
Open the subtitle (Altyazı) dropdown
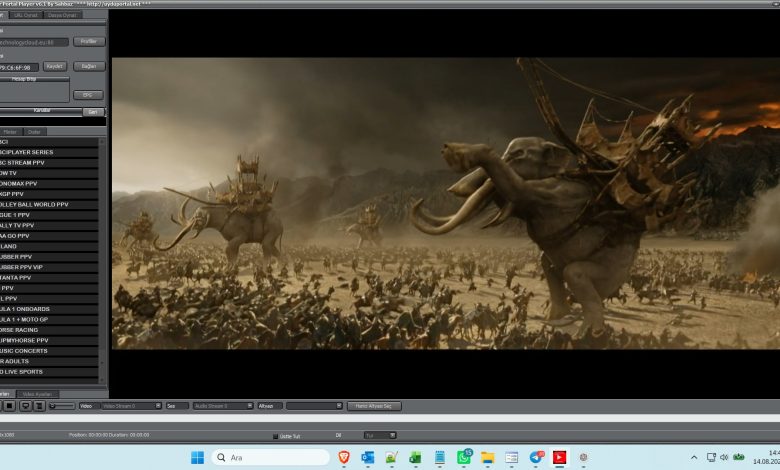point(314,406)
